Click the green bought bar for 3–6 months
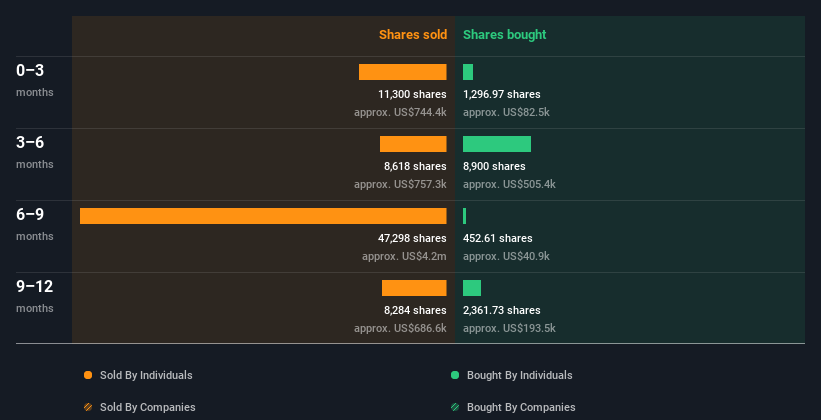The width and height of the screenshot is (821, 420). pos(497,144)
